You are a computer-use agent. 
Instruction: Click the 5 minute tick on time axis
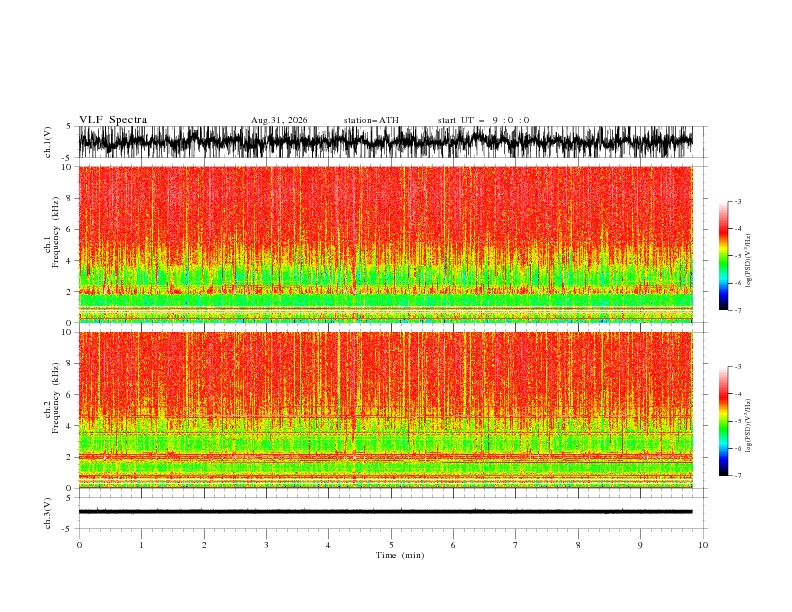tap(391, 545)
